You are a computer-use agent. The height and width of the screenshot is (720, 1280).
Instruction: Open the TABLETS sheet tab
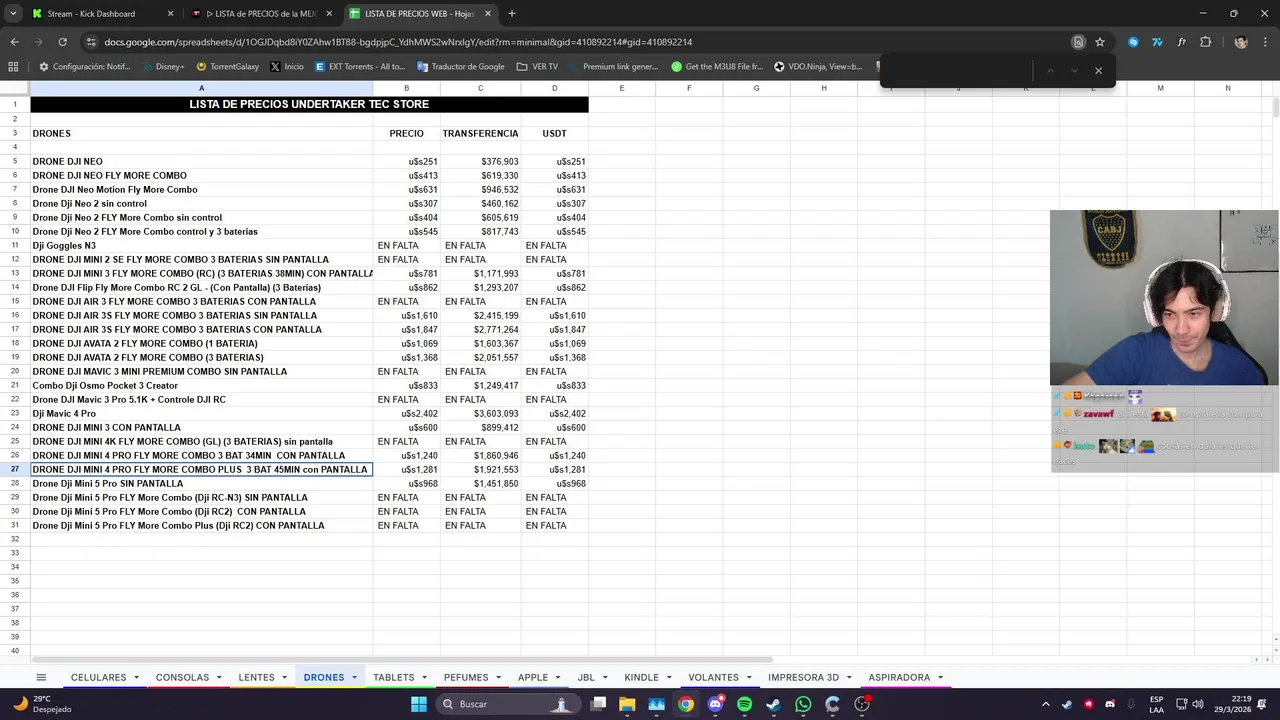click(x=393, y=677)
